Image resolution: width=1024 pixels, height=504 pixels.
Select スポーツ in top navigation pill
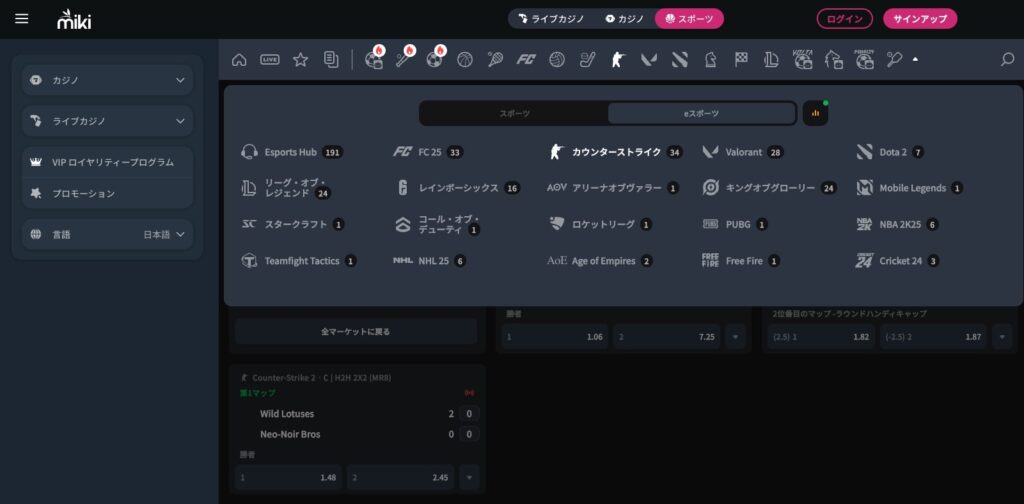pyautogui.click(x=689, y=19)
